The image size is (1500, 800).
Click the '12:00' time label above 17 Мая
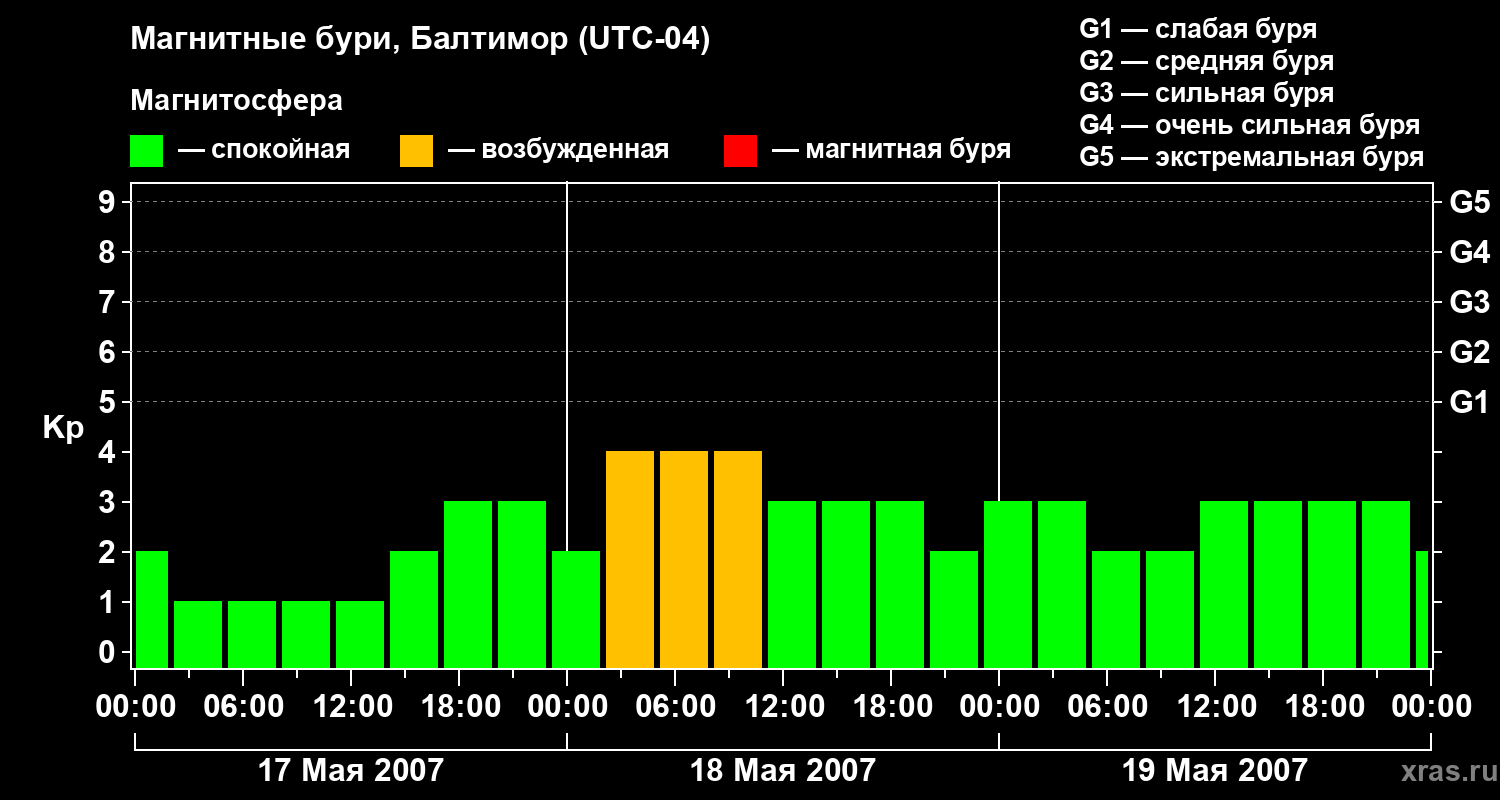[351, 707]
